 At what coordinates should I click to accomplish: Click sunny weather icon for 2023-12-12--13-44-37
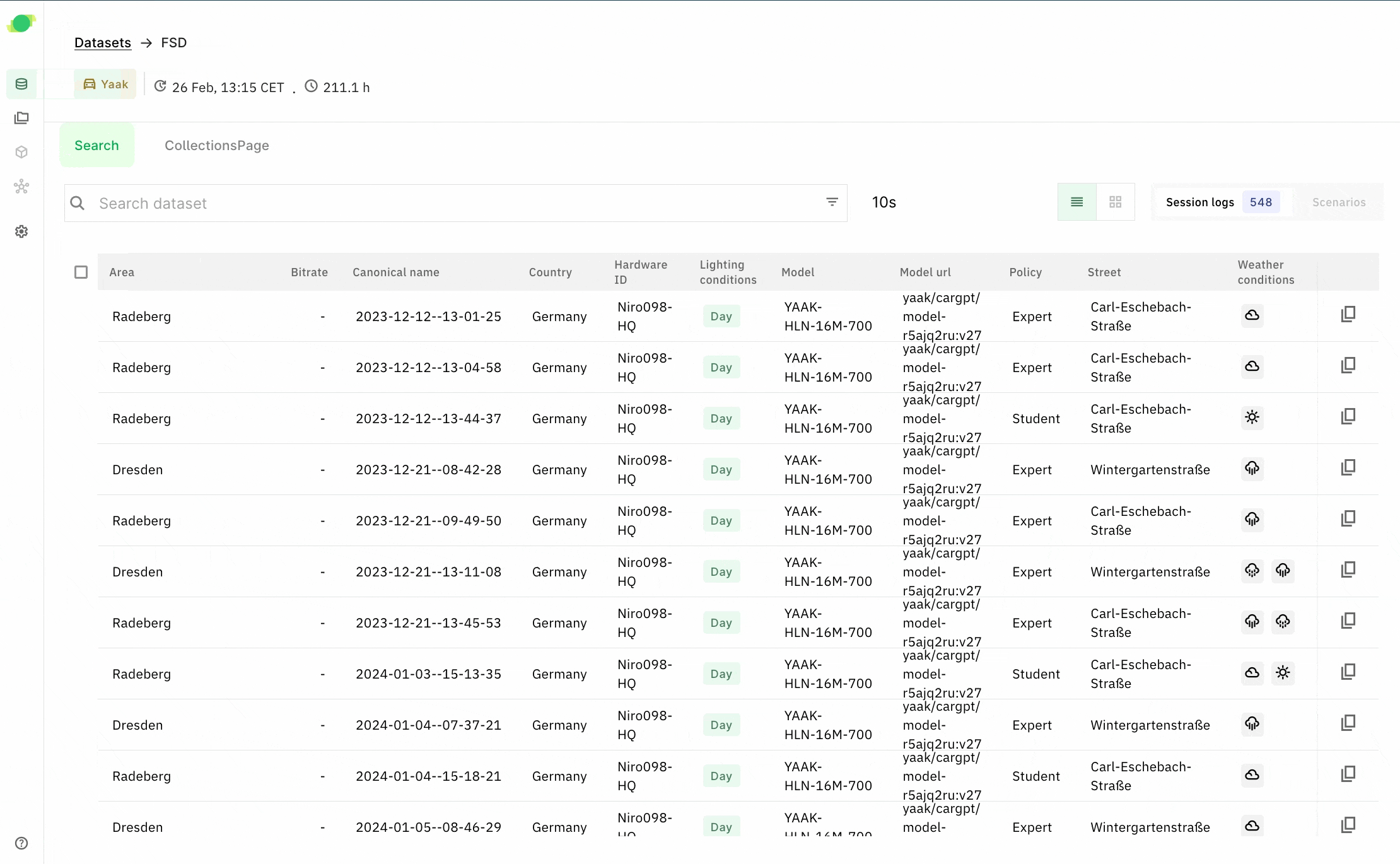coord(1252,417)
